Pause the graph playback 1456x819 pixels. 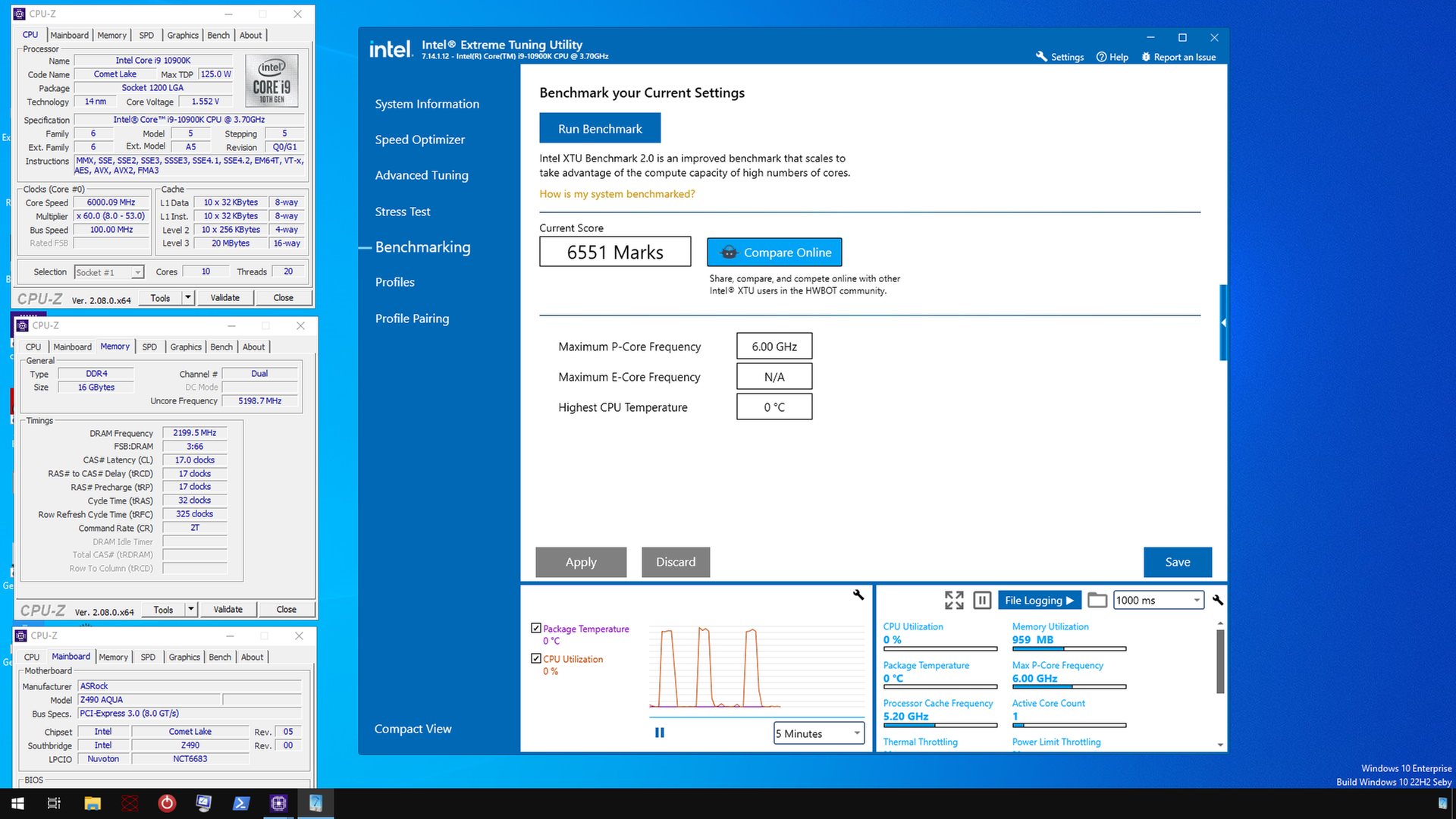tap(660, 733)
